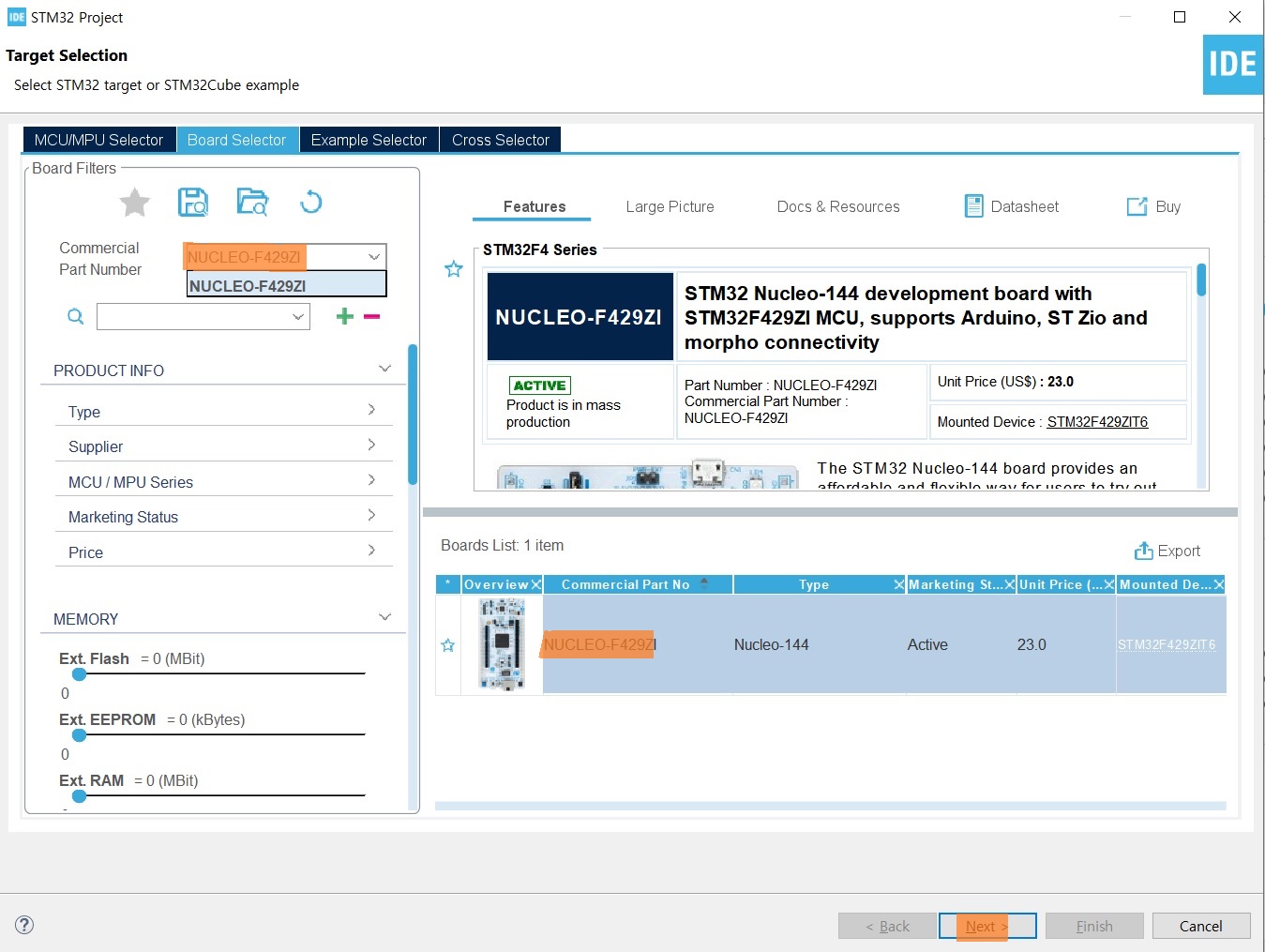Remove the Unit Price column with its X

tap(1109, 584)
